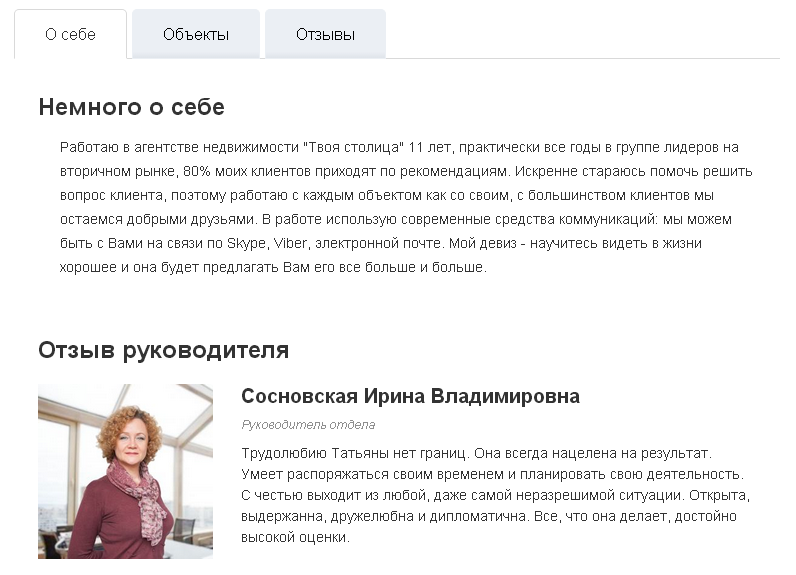
Task: Click the manager's portrait photo
Action: pyautogui.click(x=125, y=471)
